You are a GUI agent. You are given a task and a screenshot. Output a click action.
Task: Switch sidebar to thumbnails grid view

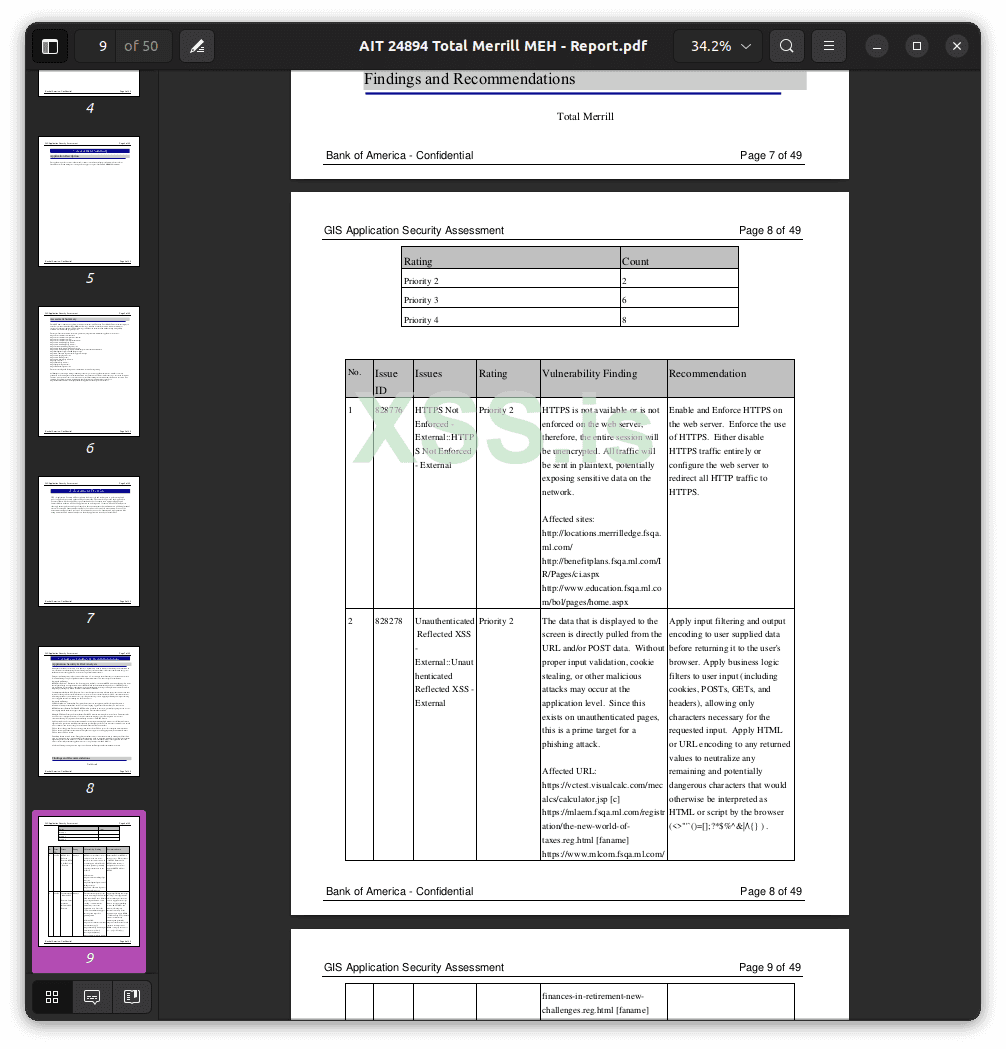(x=52, y=997)
